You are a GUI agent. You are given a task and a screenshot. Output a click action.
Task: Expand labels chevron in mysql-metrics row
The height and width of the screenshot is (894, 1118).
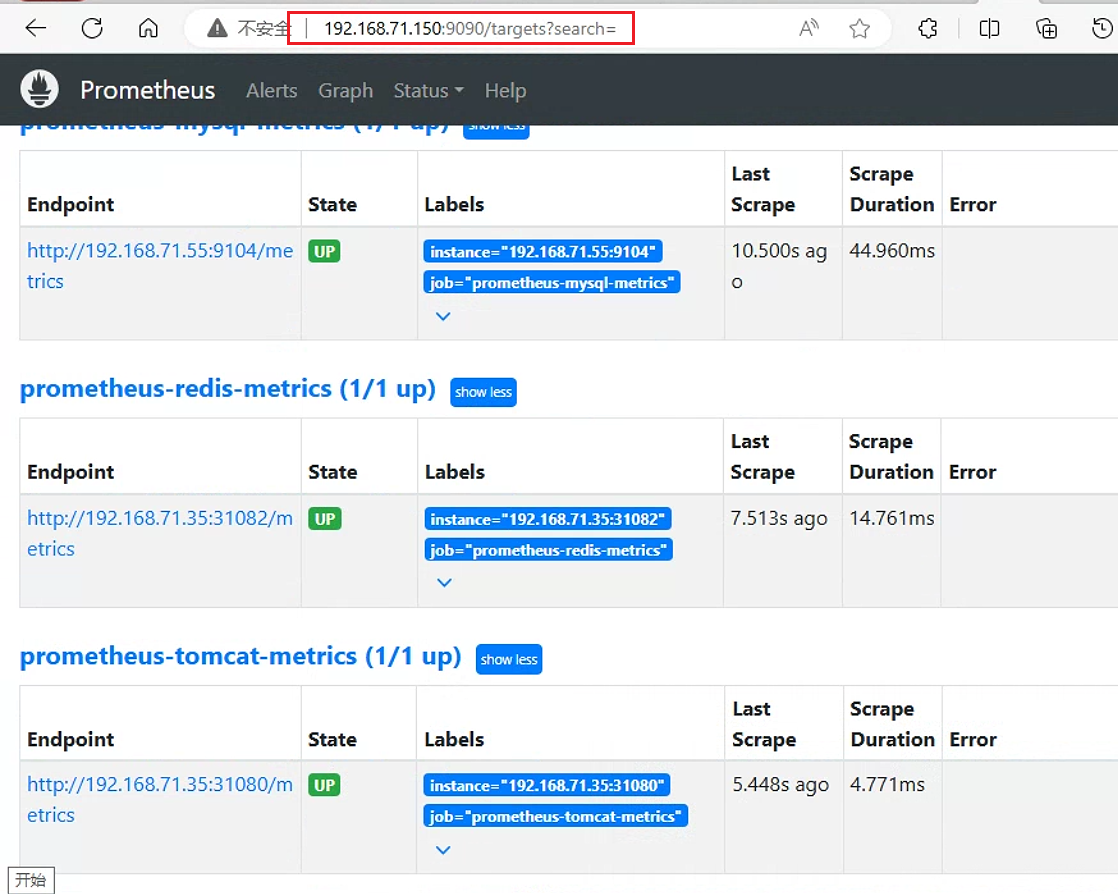click(443, 316)
